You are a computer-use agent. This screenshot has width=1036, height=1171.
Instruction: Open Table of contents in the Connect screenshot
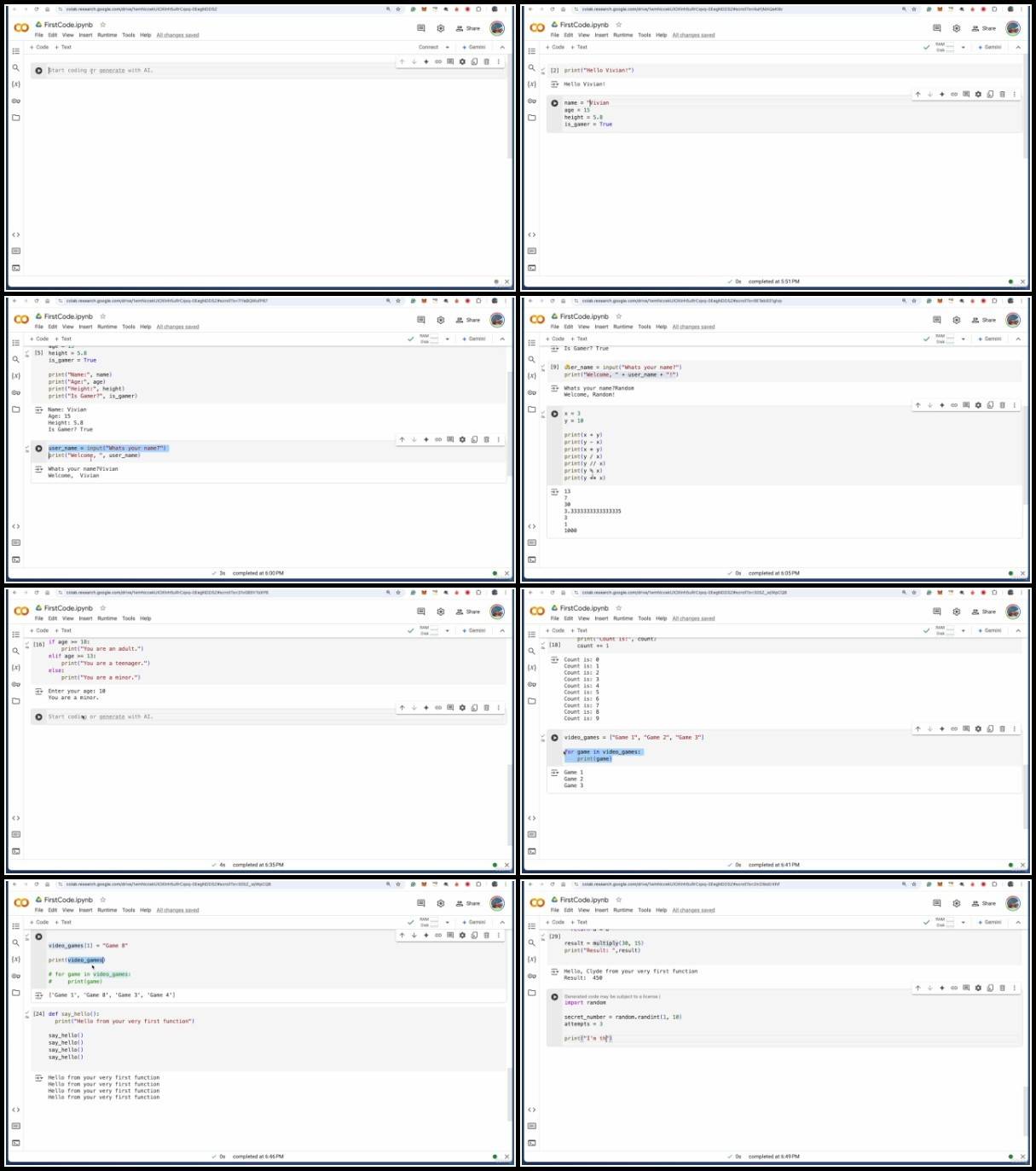15,51
